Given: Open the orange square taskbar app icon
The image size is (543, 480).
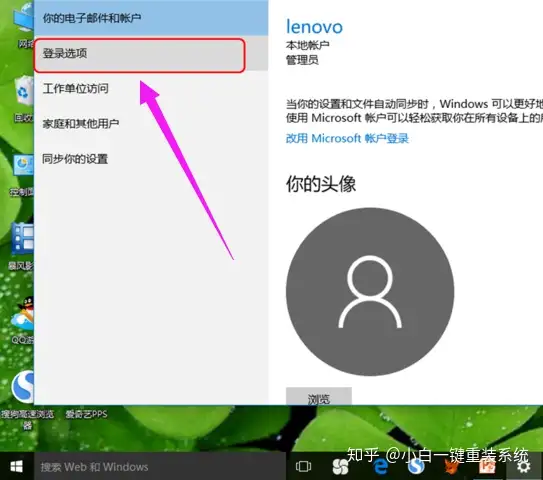Looking at the screenshot, I should 488,466.
